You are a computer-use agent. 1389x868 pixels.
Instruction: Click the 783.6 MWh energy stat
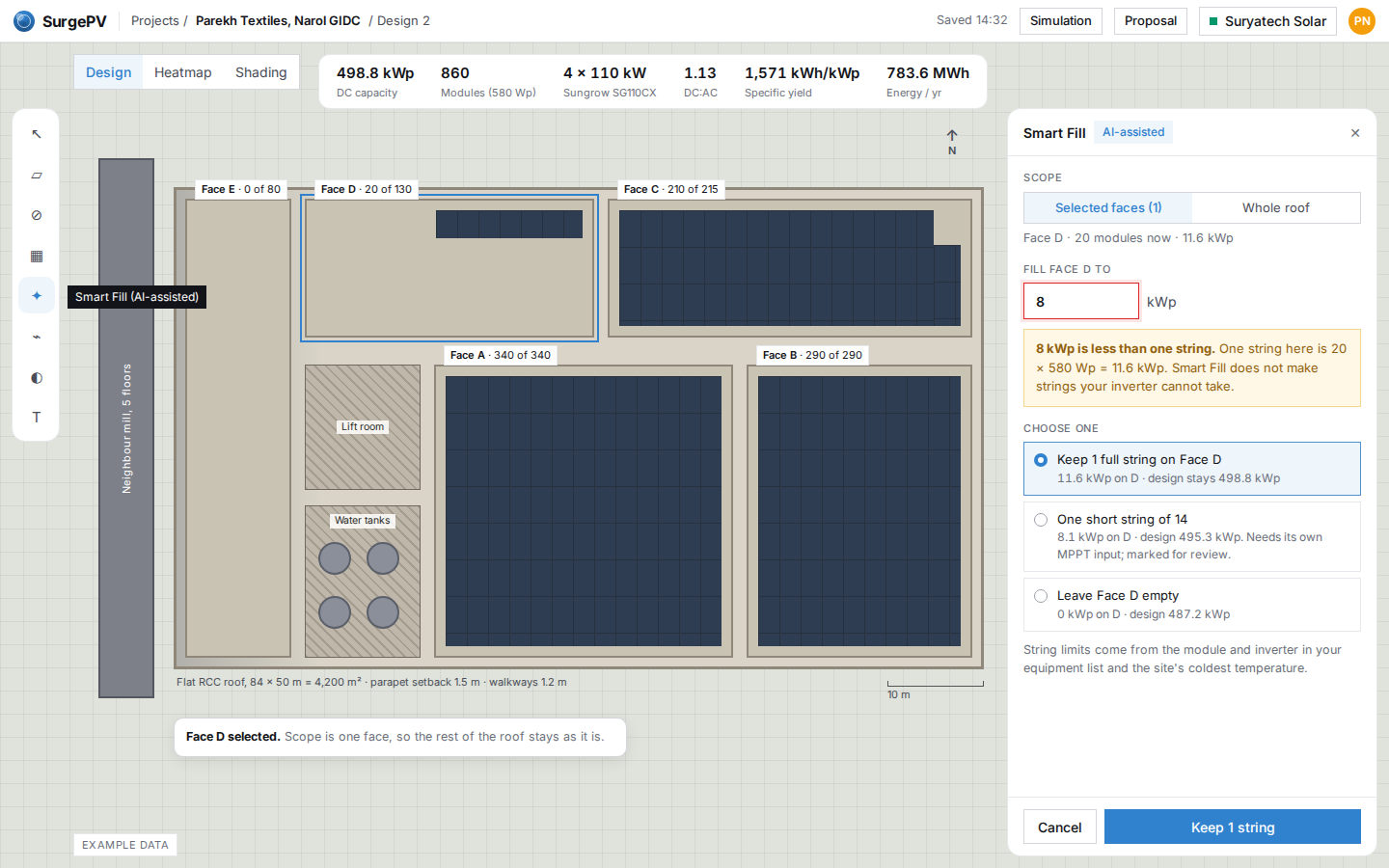pos(928,82)
